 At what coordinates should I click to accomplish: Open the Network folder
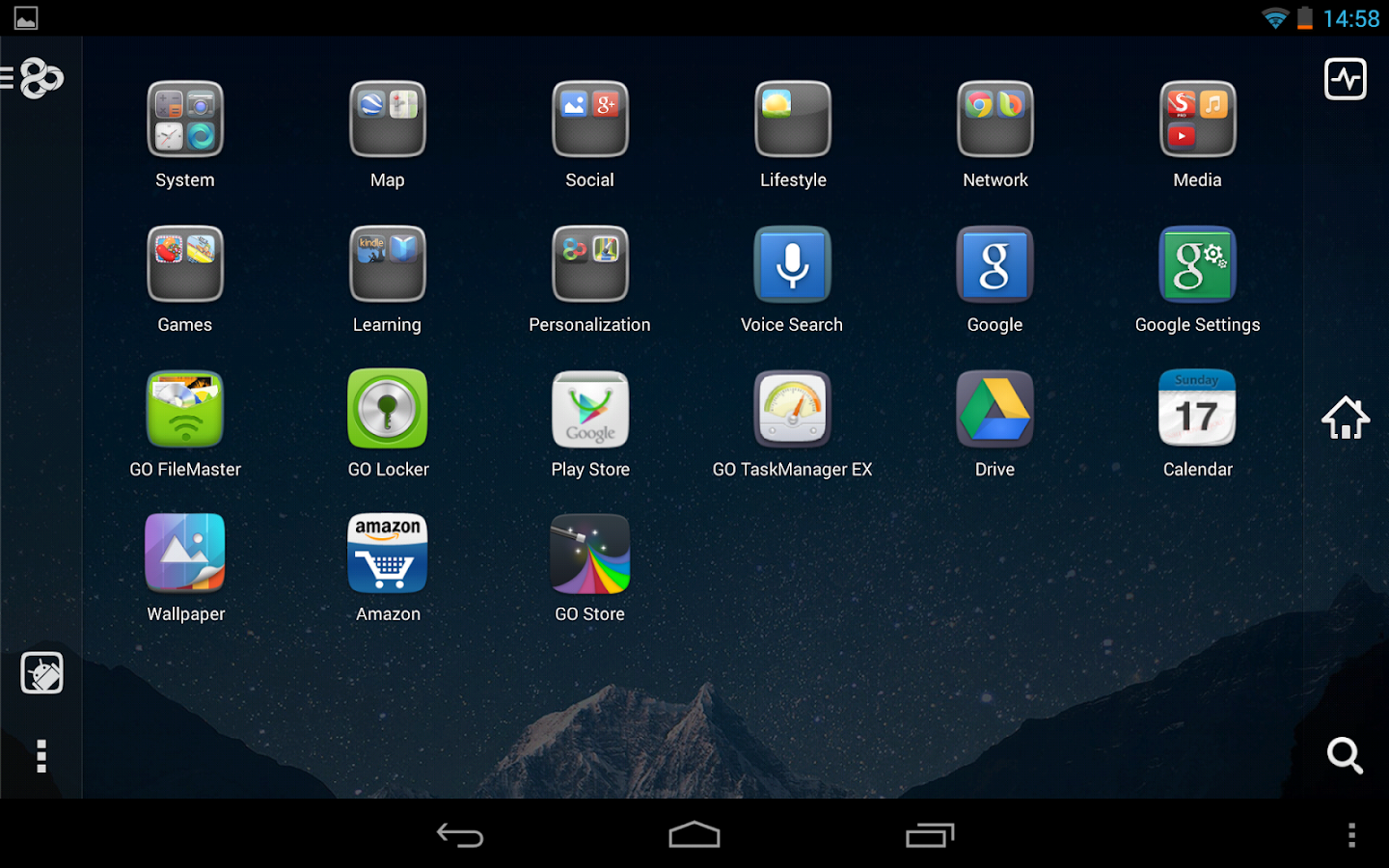[995, 120]
